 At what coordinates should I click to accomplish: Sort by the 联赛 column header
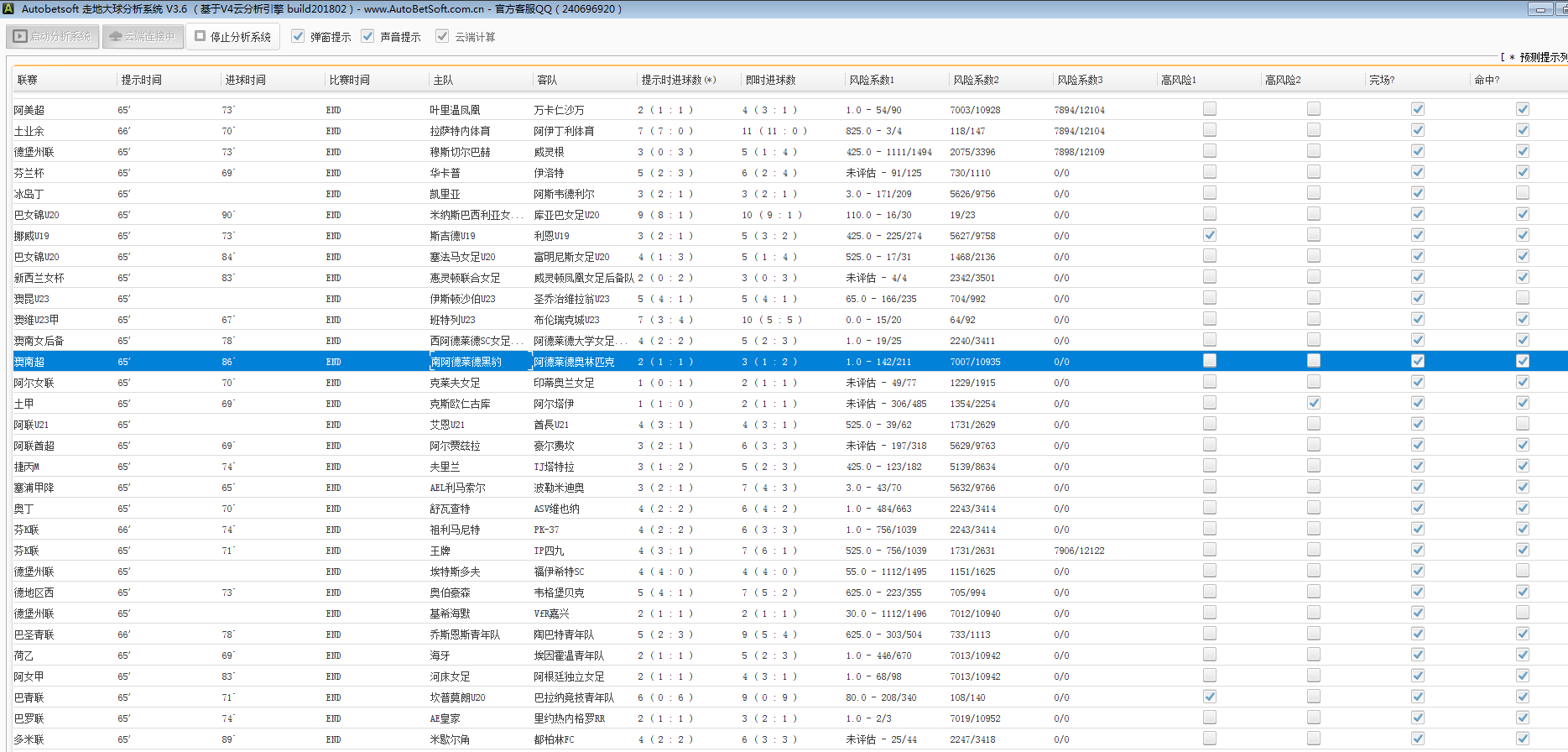[x=28, y=81]
